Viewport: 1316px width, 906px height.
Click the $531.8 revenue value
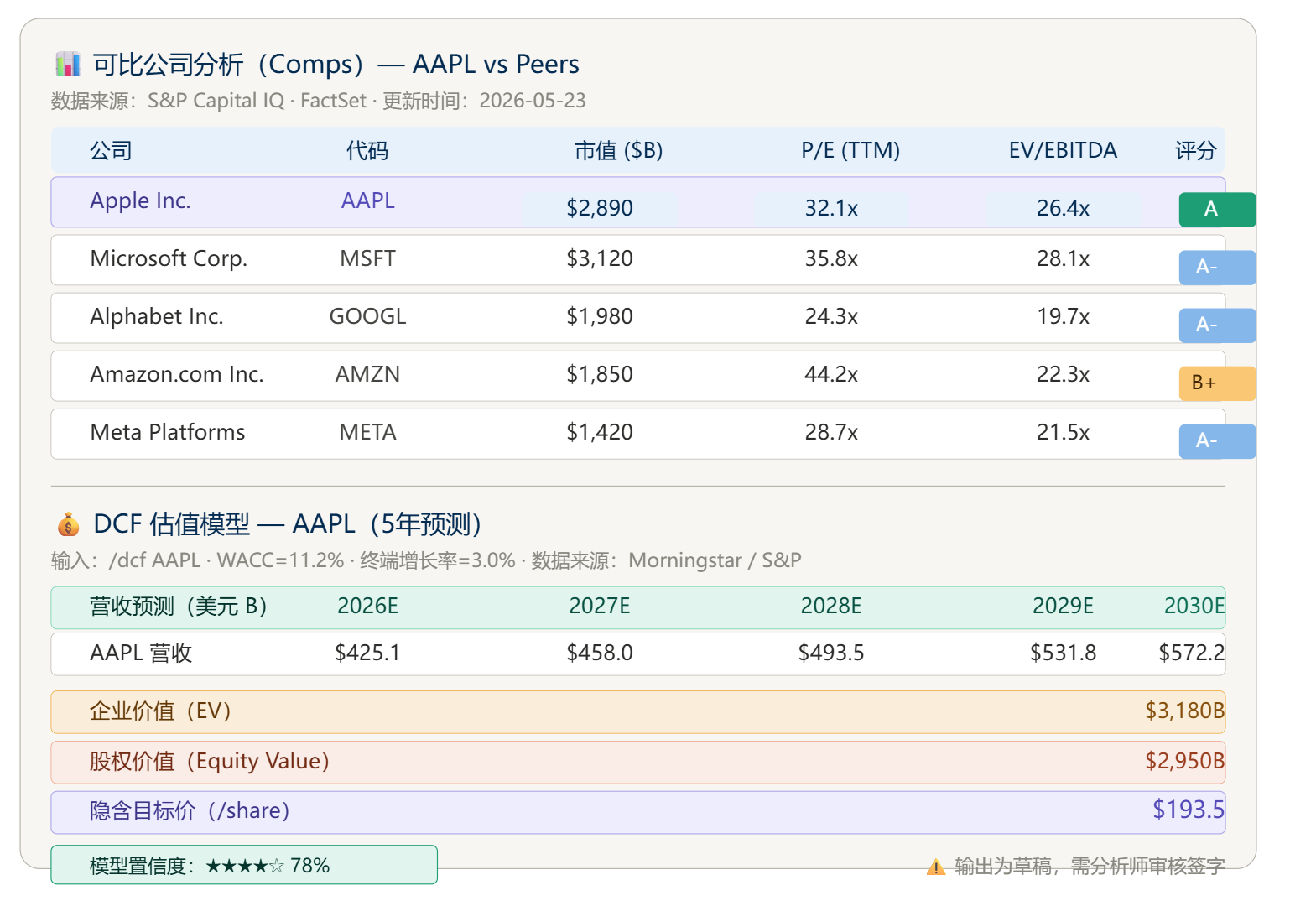coord(1063,653)
